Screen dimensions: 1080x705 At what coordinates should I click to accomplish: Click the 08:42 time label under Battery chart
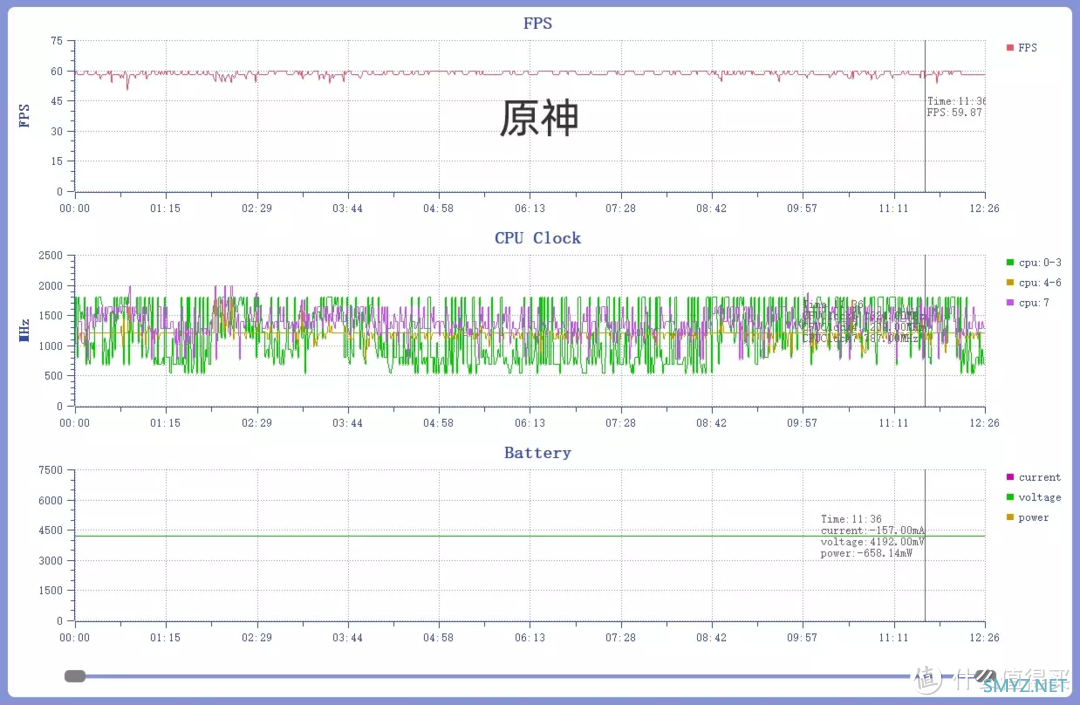pos(712,638)
